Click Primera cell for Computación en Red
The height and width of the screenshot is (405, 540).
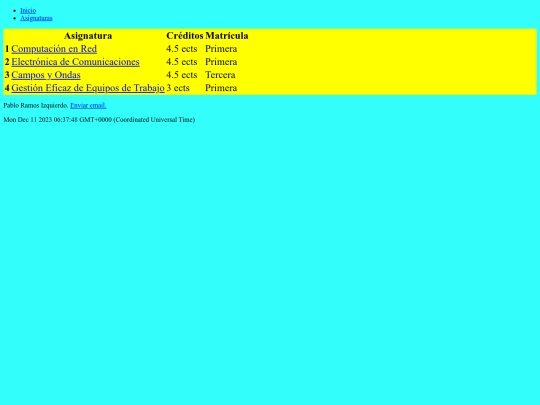pos(227,49)
